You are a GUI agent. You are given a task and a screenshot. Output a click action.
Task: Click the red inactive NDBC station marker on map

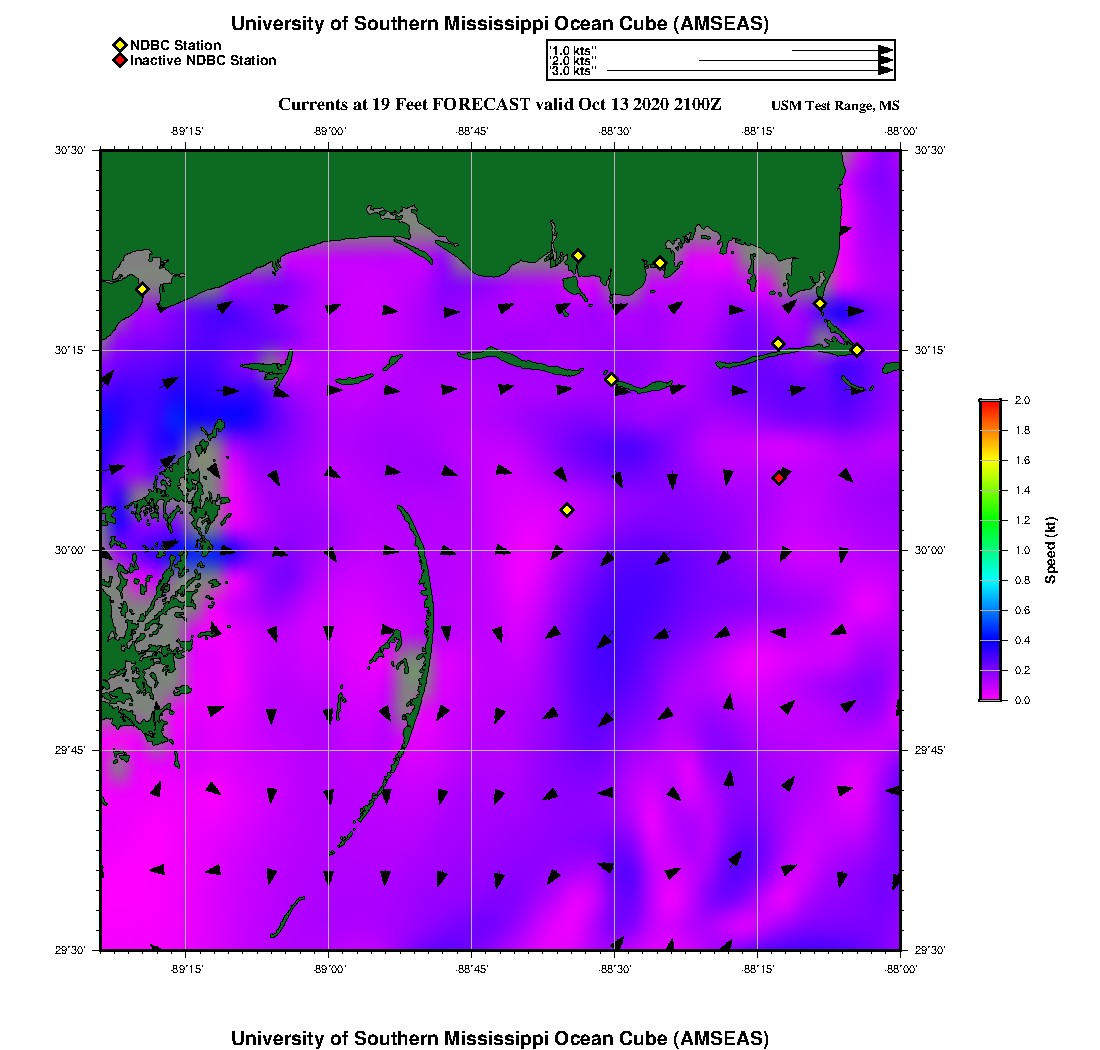[x=779, y=478]
